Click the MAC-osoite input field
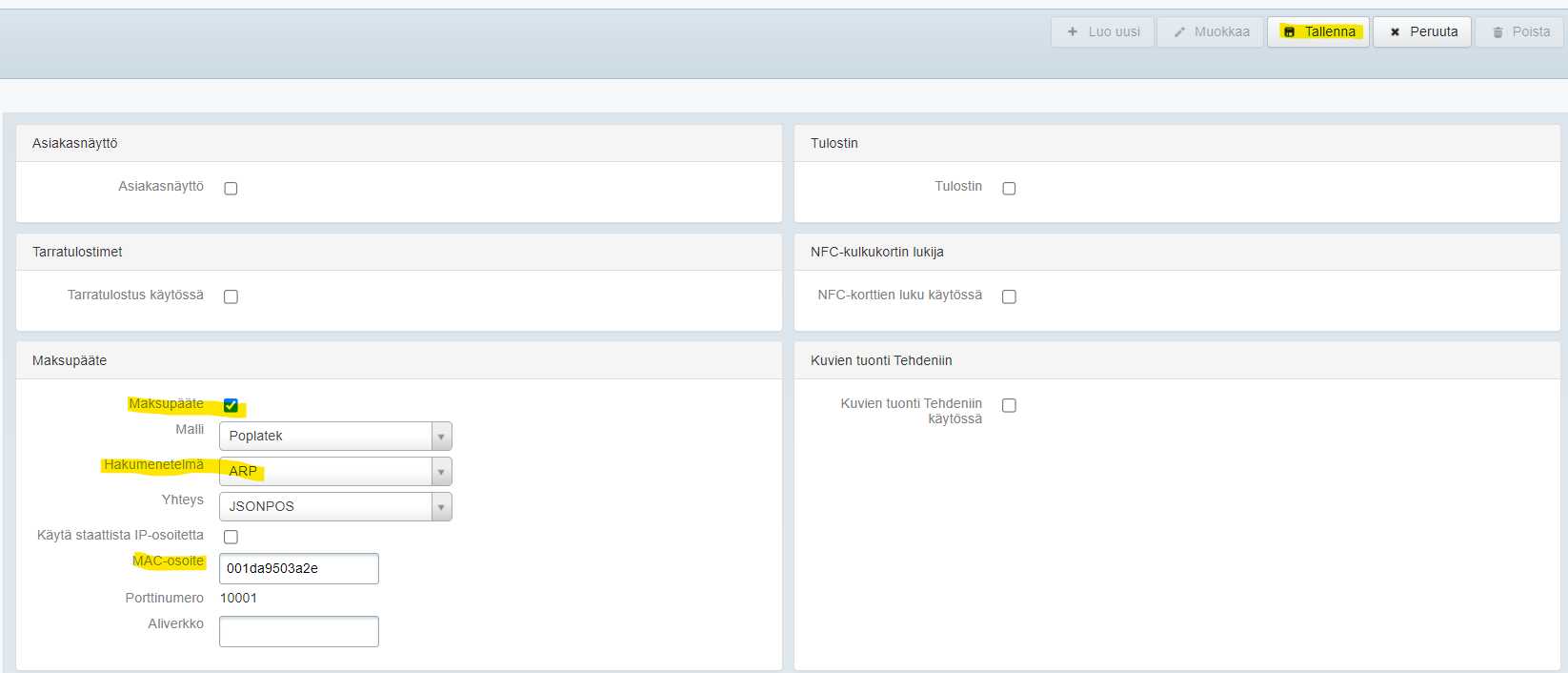 pyautogui.click(x=298, y=568)
